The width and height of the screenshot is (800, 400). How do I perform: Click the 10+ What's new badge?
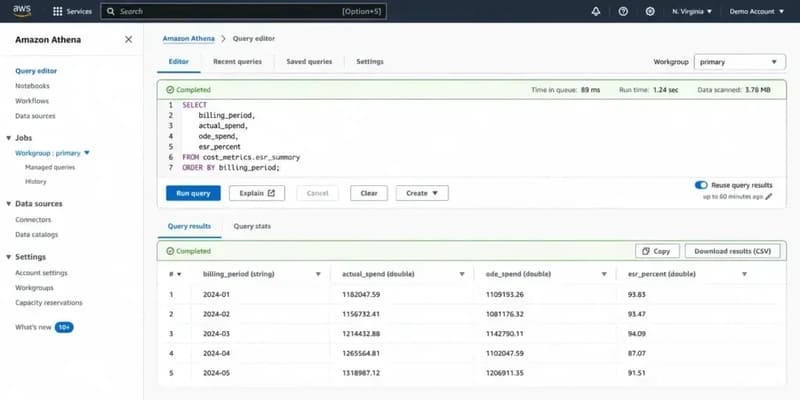coord(64,328)
